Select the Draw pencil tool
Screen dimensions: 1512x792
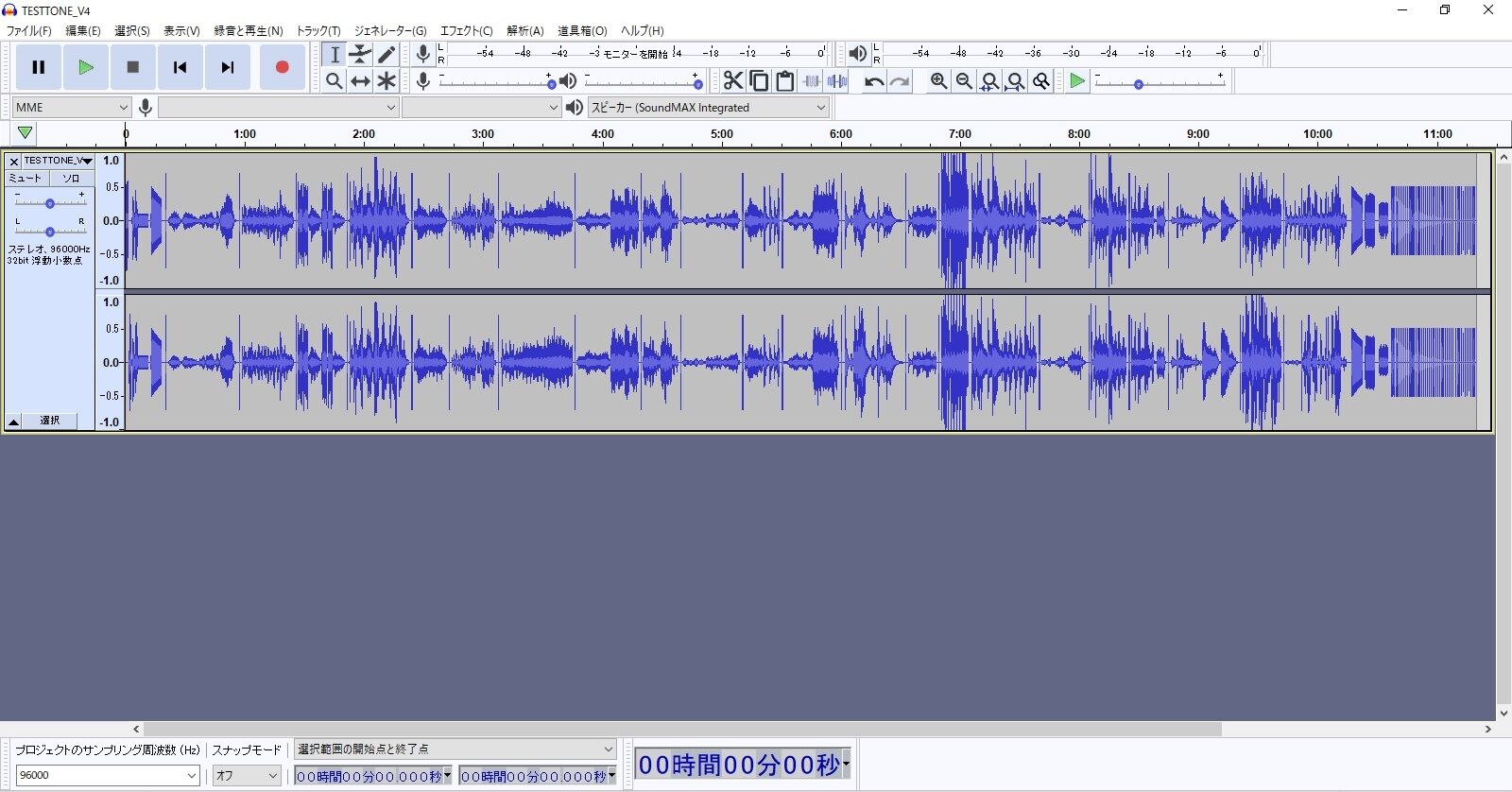coord(387,55)
